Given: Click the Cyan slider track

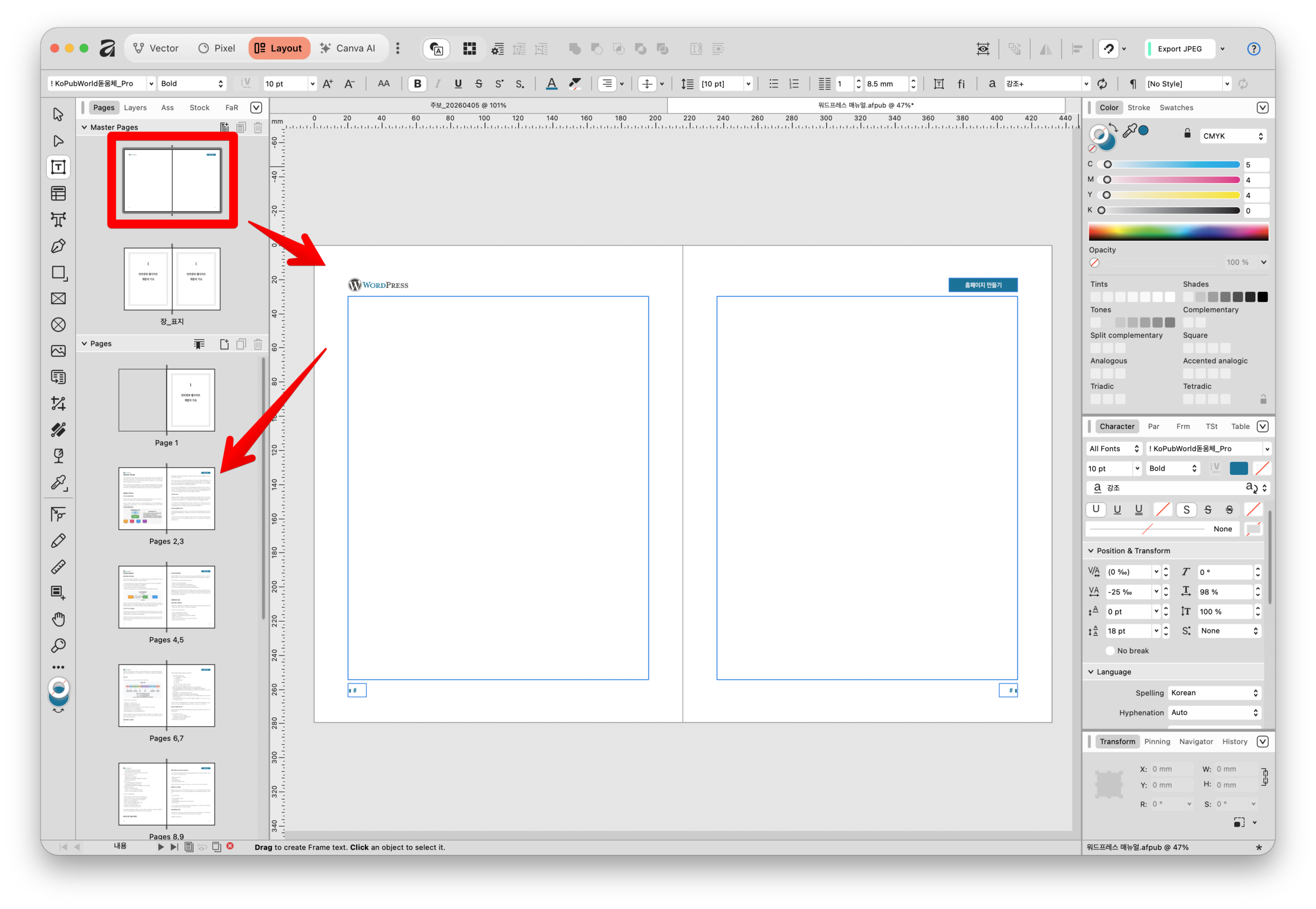Looking at the screenshot, I should (1174, 164).
